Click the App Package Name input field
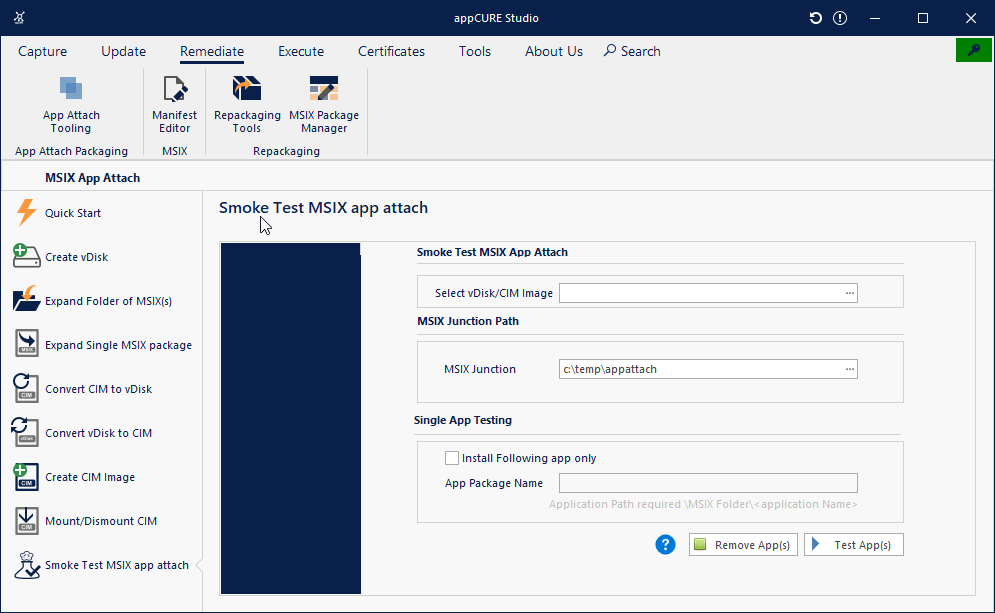 [x=708, y=483]
